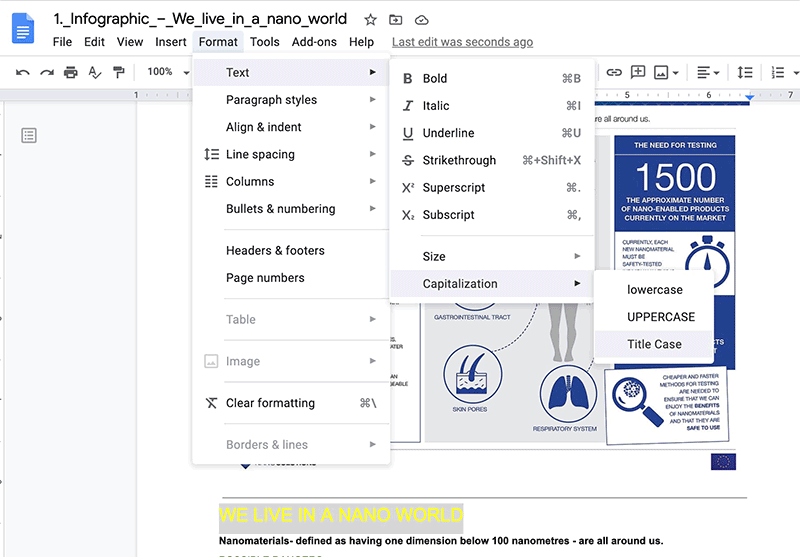Apply Underline formatting
This screenshot has height=557, width=800.
coord(492,133)
